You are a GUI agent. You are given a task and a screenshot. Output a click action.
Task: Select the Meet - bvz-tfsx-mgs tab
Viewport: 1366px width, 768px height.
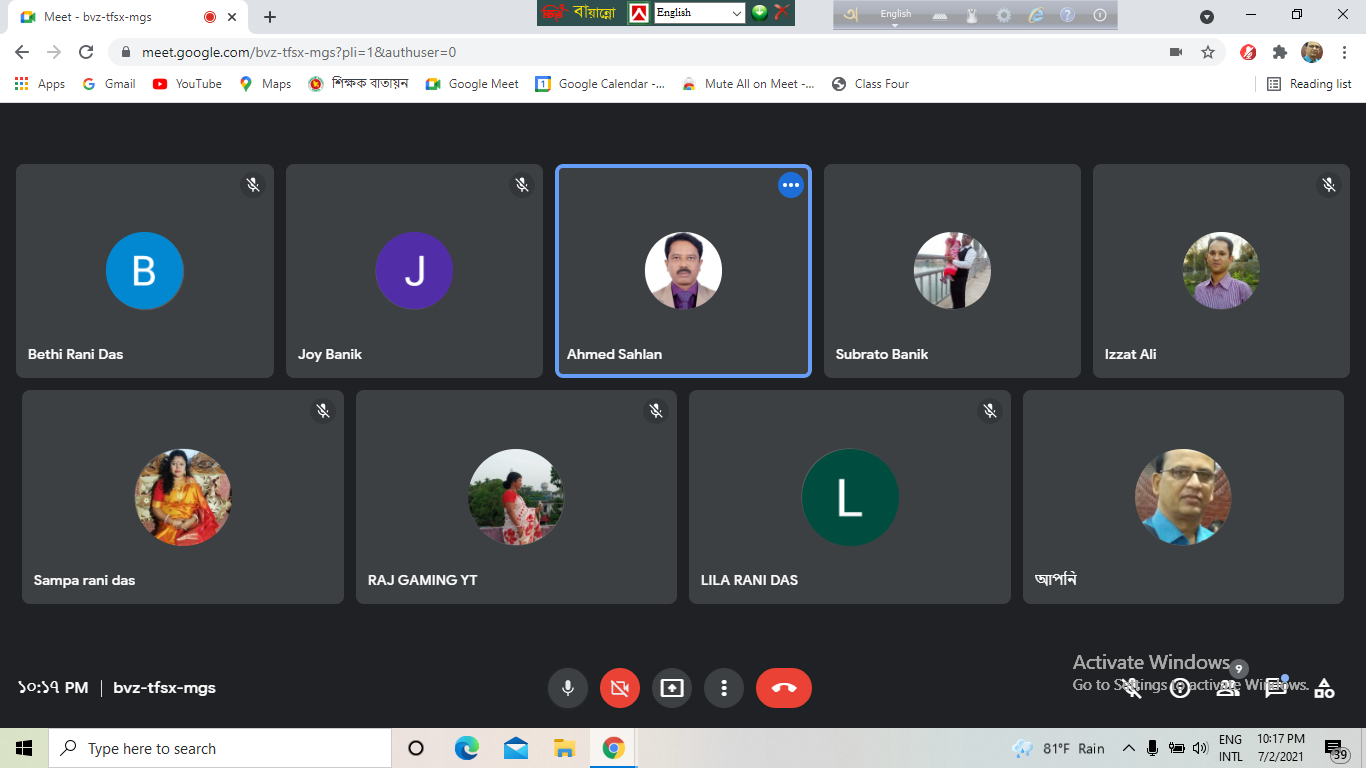[129, 17]
